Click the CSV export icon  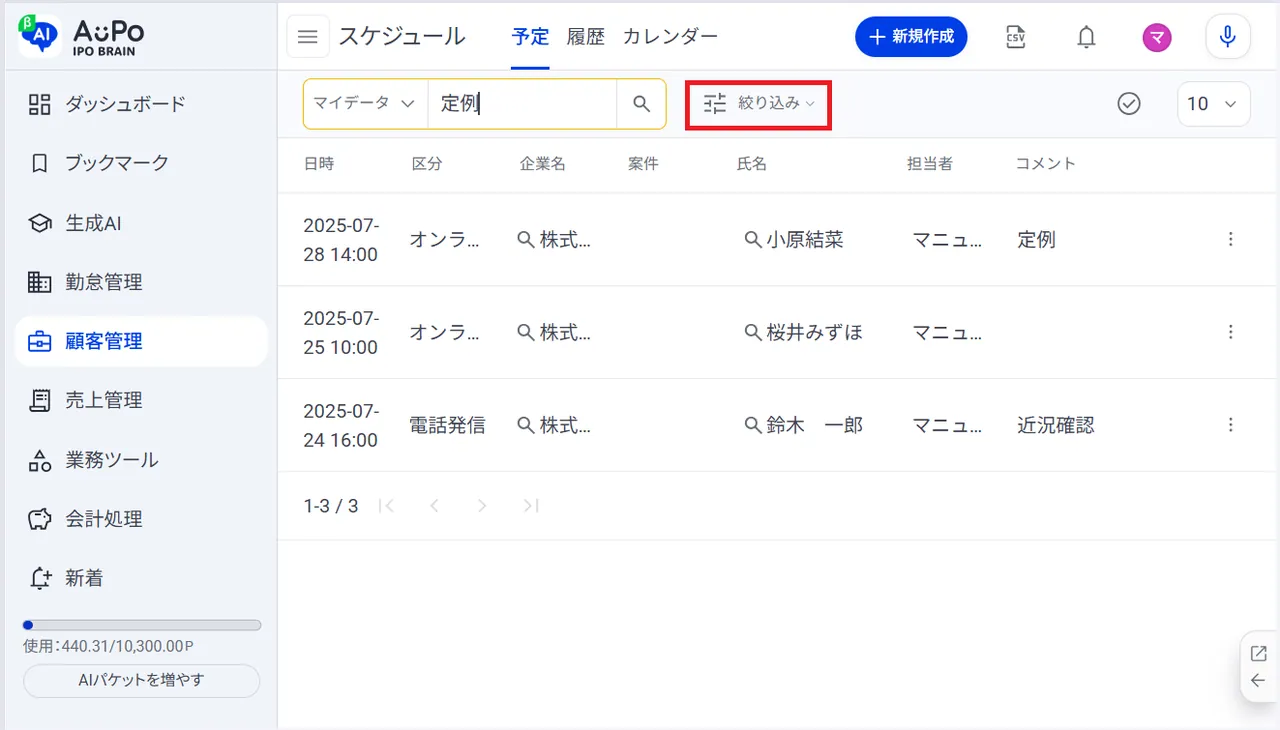coord(1016,37)
